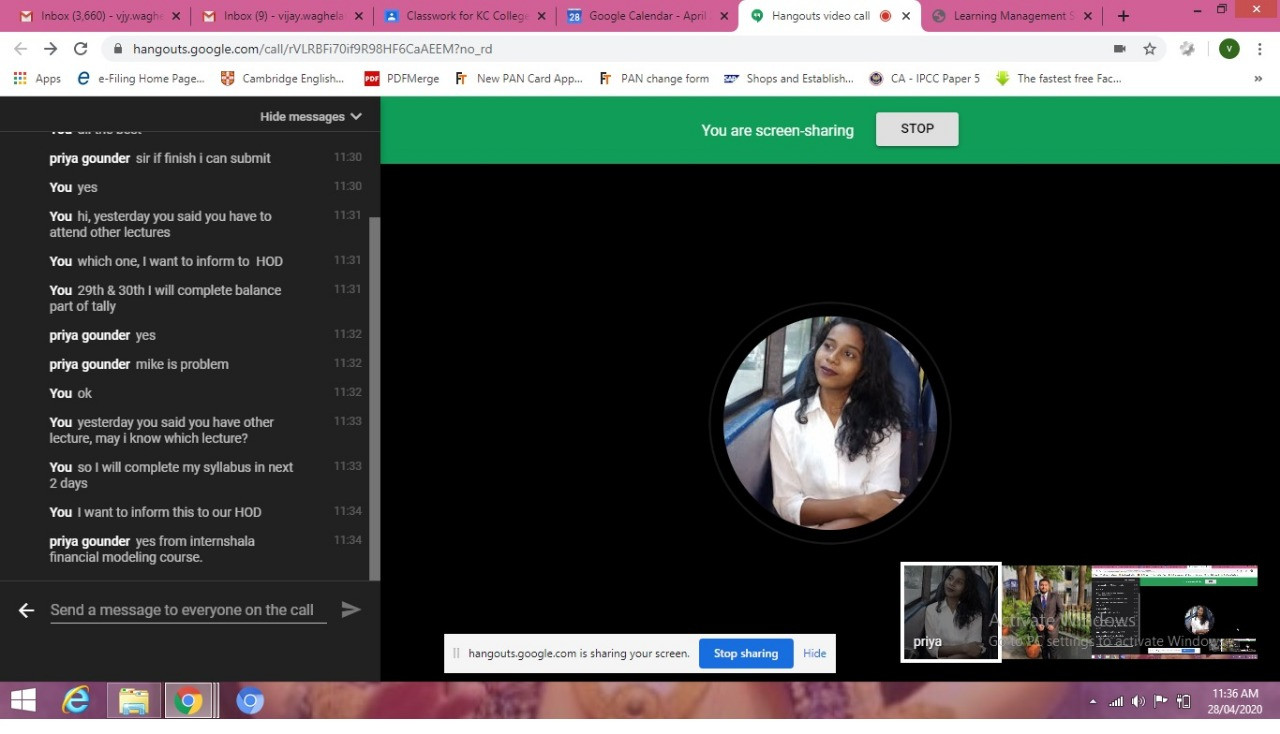Launch Internet Explorer from the taskbar

click(x=76, y=702)
